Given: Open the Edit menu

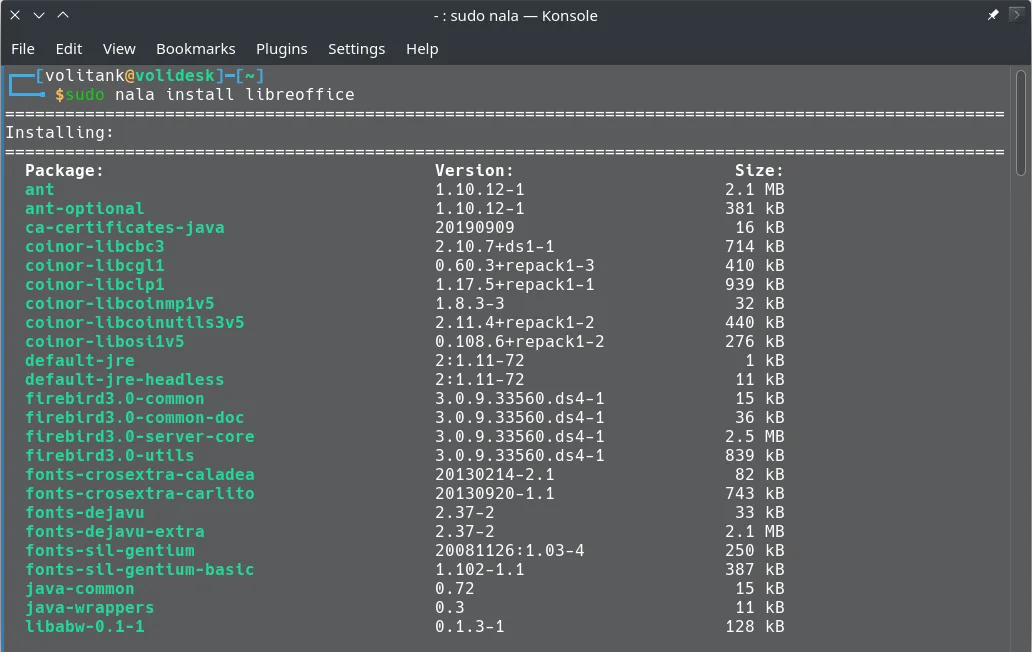Looking at the screenshot, I should [x=68, y=49].
